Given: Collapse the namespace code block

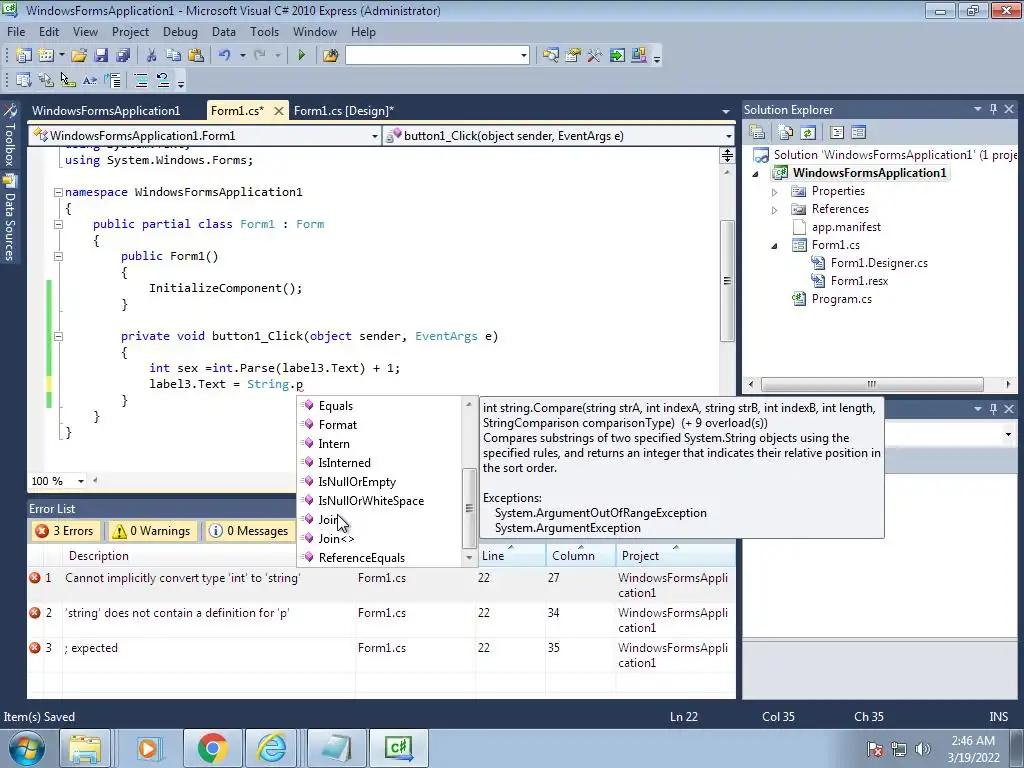Looking at the screenshot, I should (58, 192).
